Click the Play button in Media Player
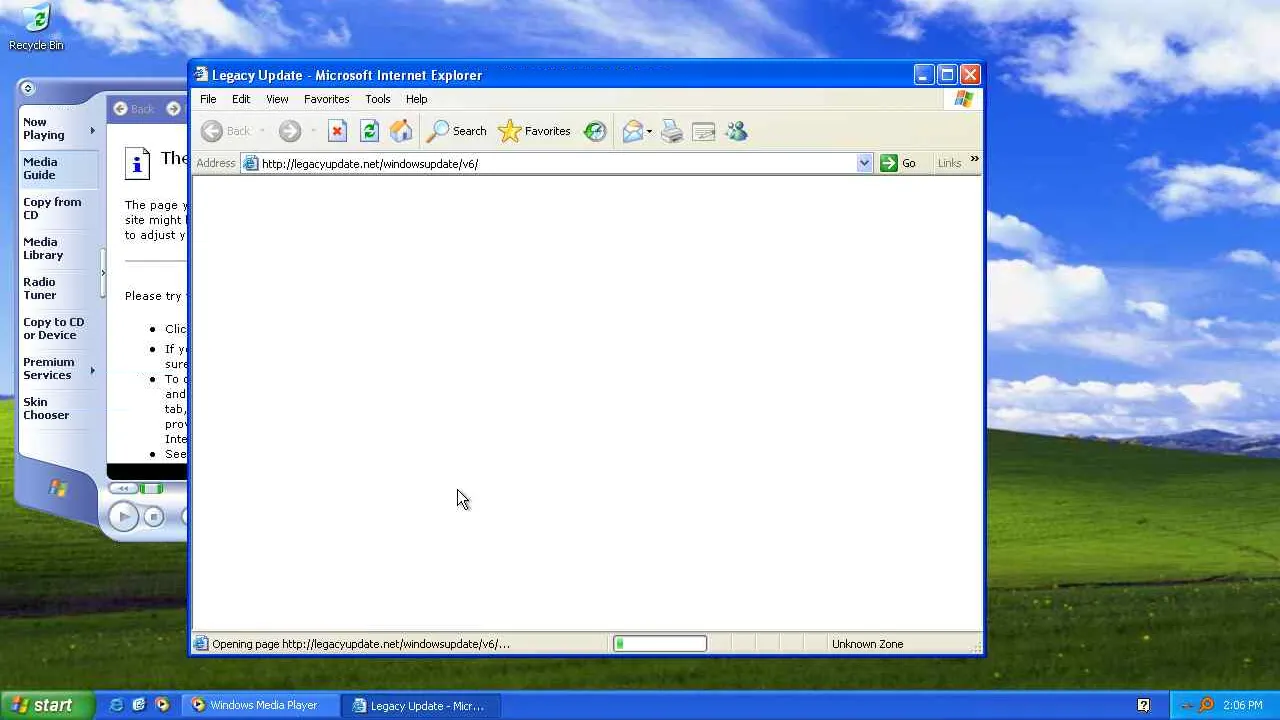This screenshot has width=1280, height=720. 123,516
